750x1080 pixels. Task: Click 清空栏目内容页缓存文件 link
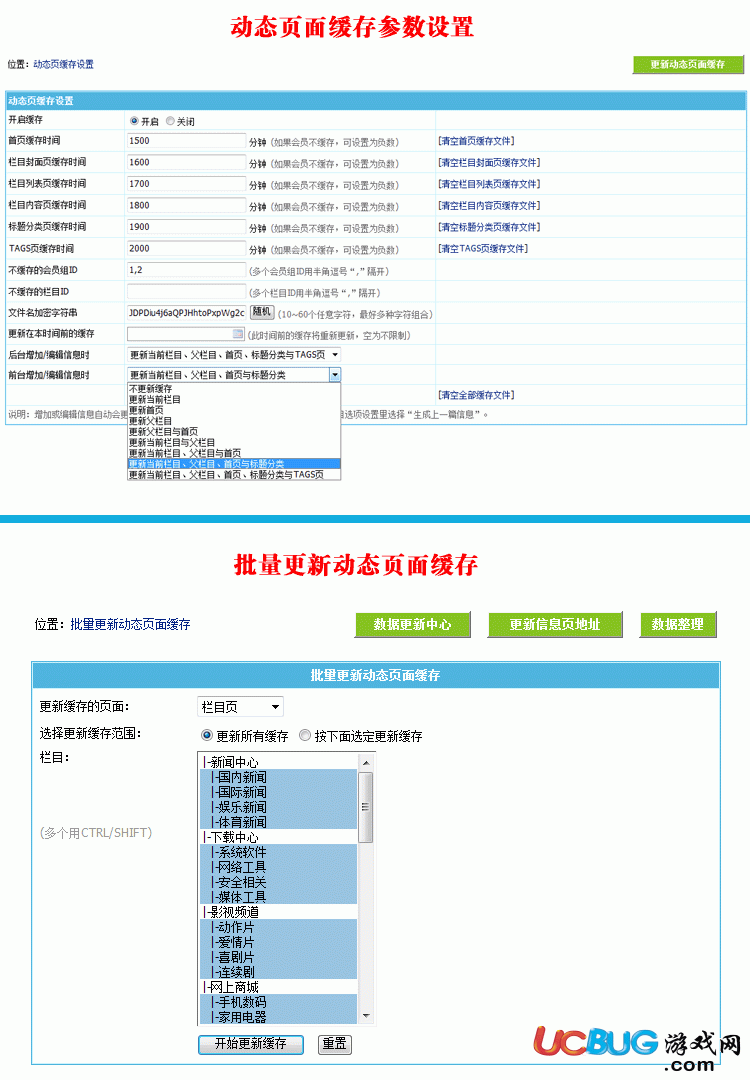[x=489, y=205]
